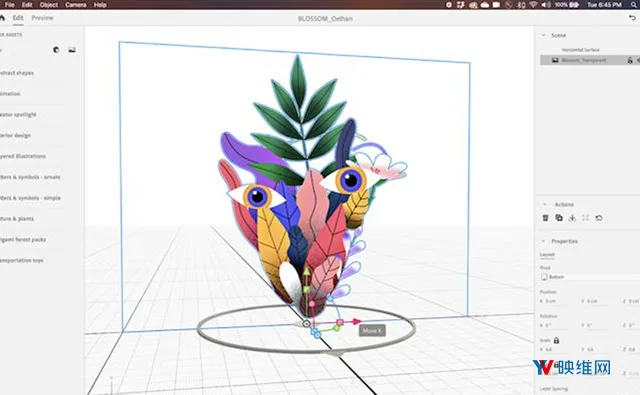640x395 pixels.
Task: Click the Wi-Fi status icon
Action: [533, 4]
